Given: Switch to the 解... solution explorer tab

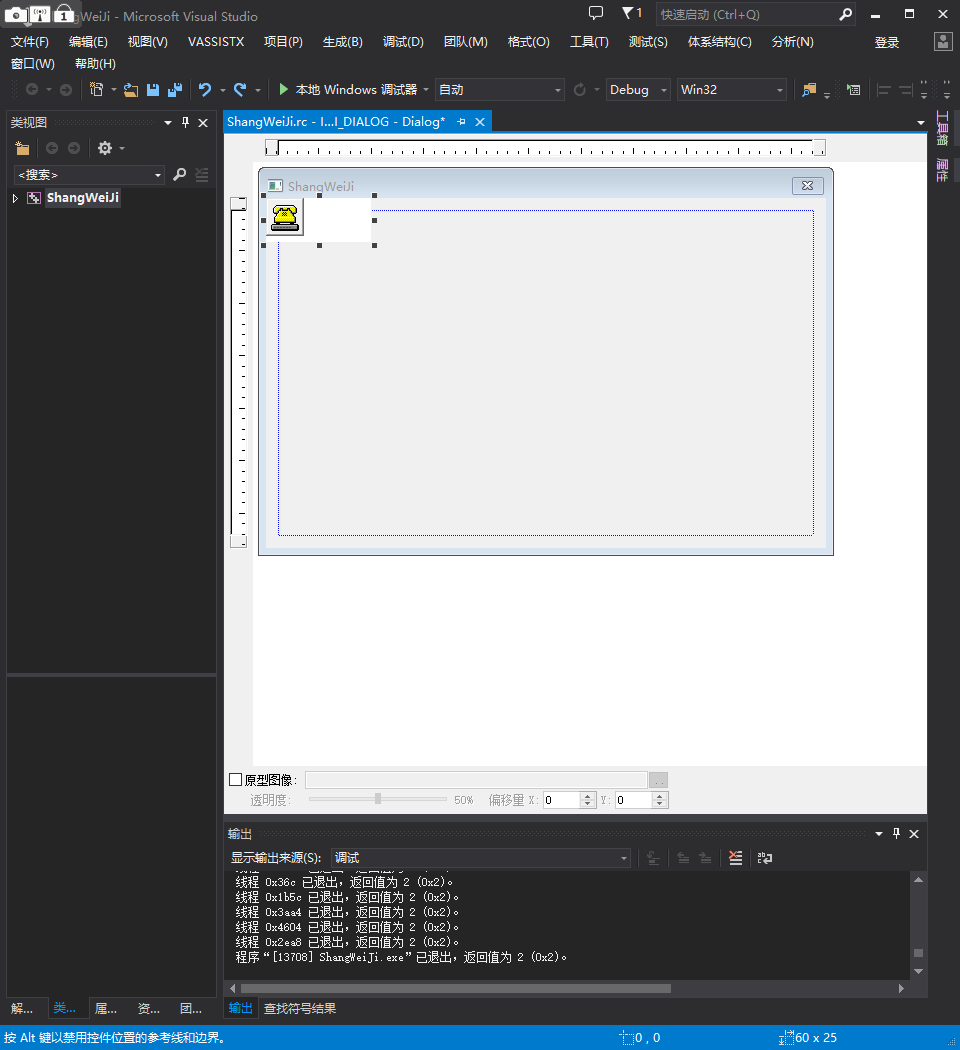Looking at the screenshot, I should pos(22,1008).
